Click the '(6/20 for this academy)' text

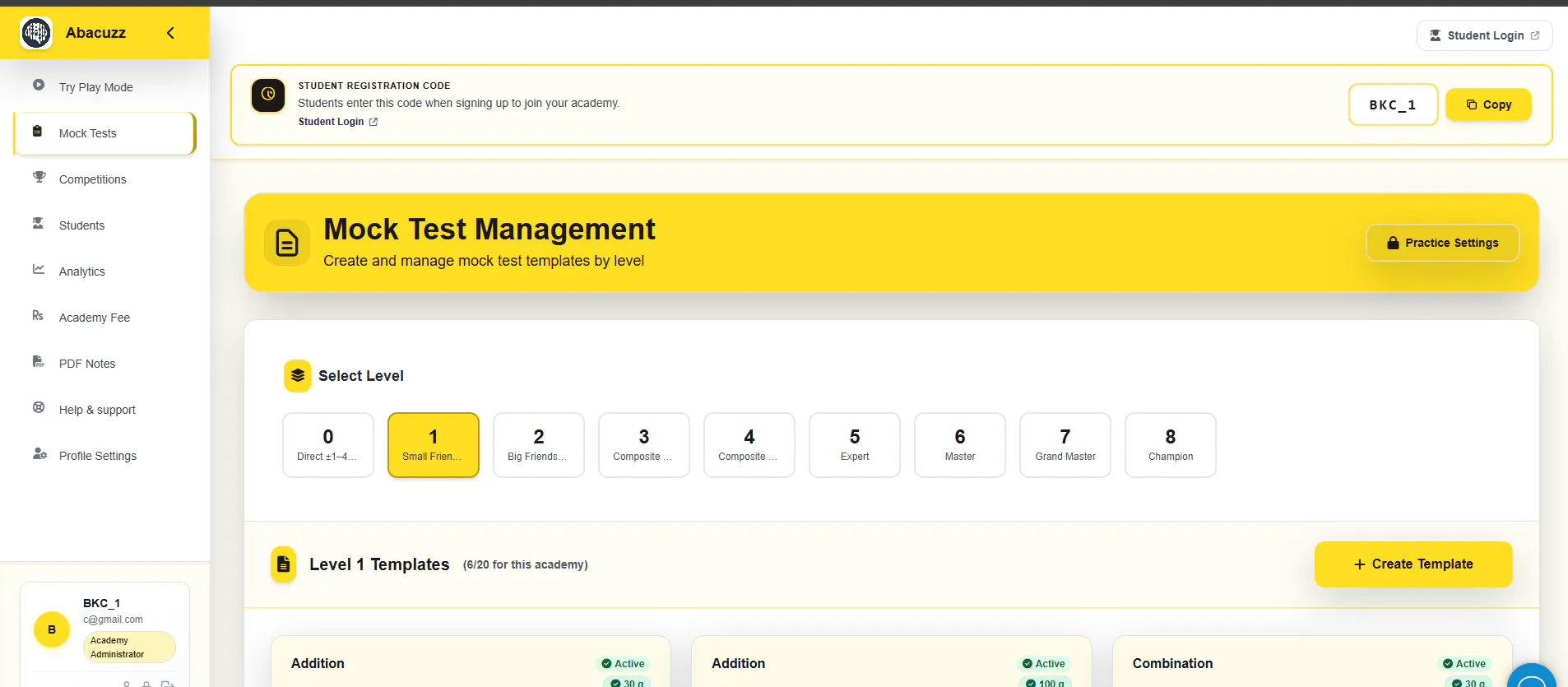pyautogui.click(x=525, y=564)
